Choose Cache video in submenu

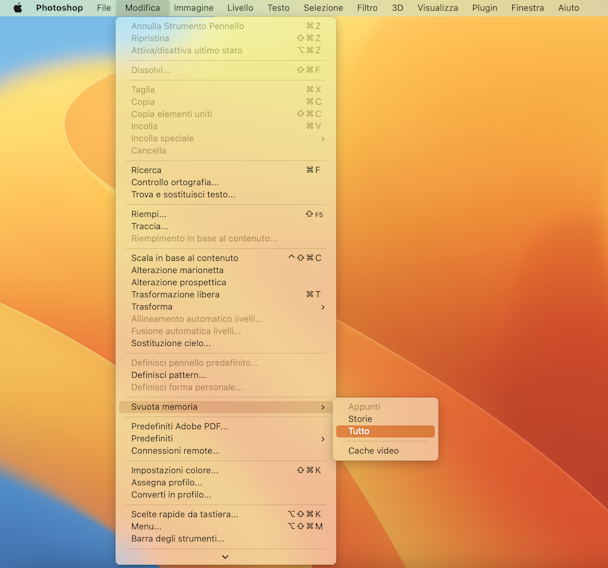(x=385, y=451)
